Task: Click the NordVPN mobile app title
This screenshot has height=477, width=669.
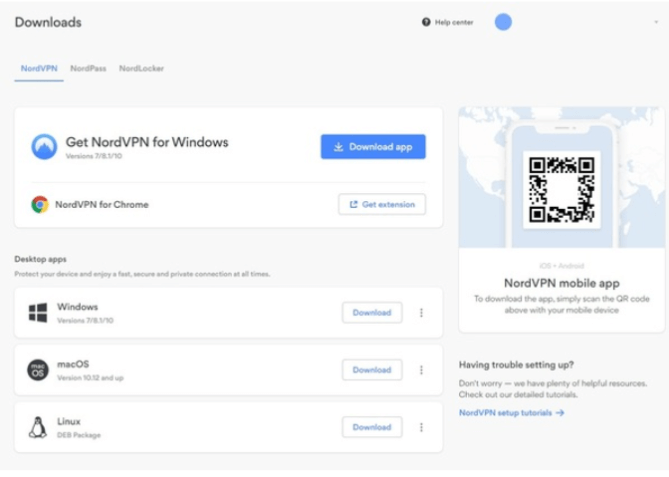Action: (561, 283)
